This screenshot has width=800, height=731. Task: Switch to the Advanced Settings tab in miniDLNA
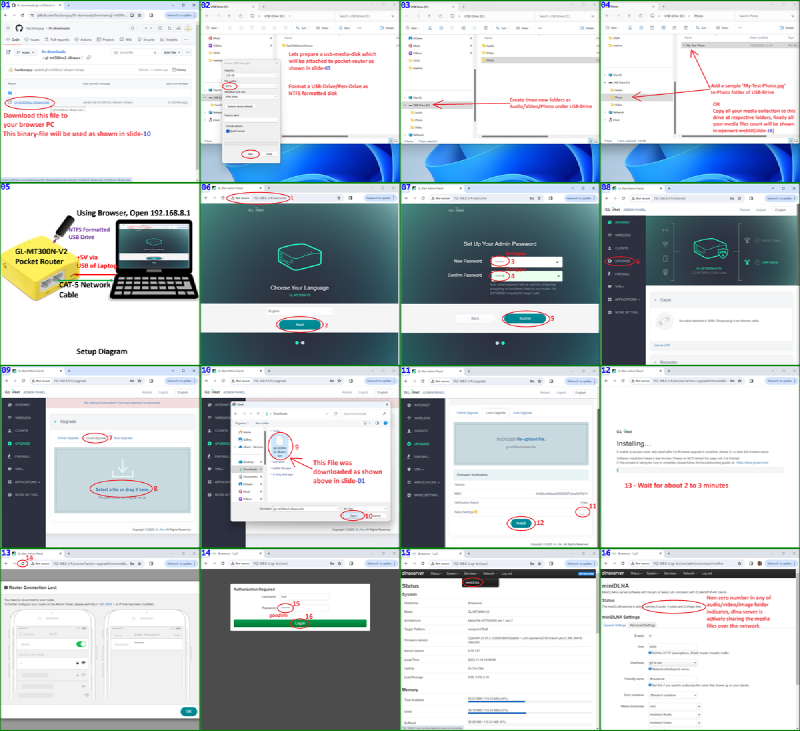pyautogui.click(x=643, y=625)
